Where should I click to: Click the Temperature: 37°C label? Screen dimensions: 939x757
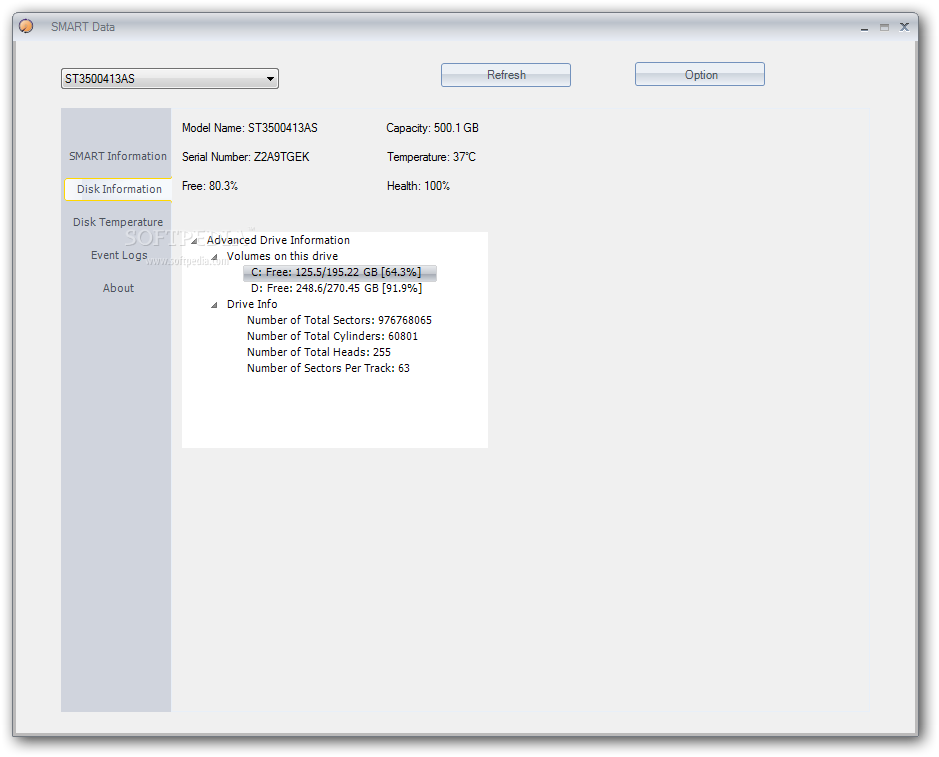click(x=431, y=157)
